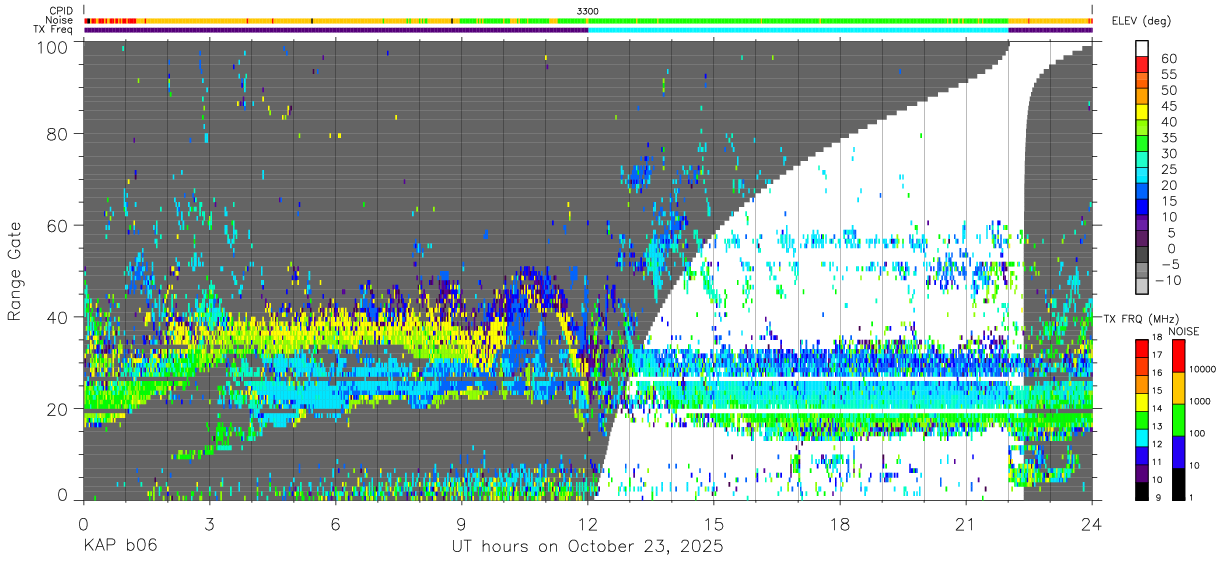Click the '6' tick on UT hours axis

point(335,523)
